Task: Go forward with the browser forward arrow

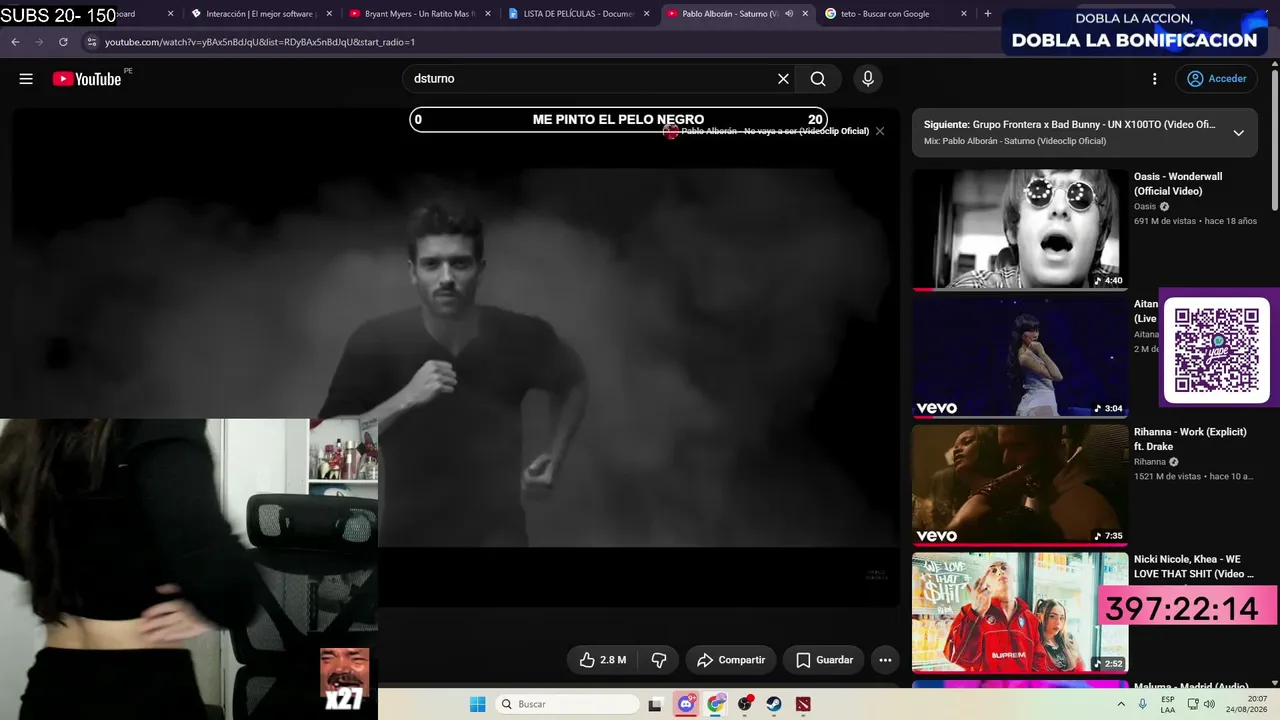Action: pyautogui.click(x=39, y=42)
